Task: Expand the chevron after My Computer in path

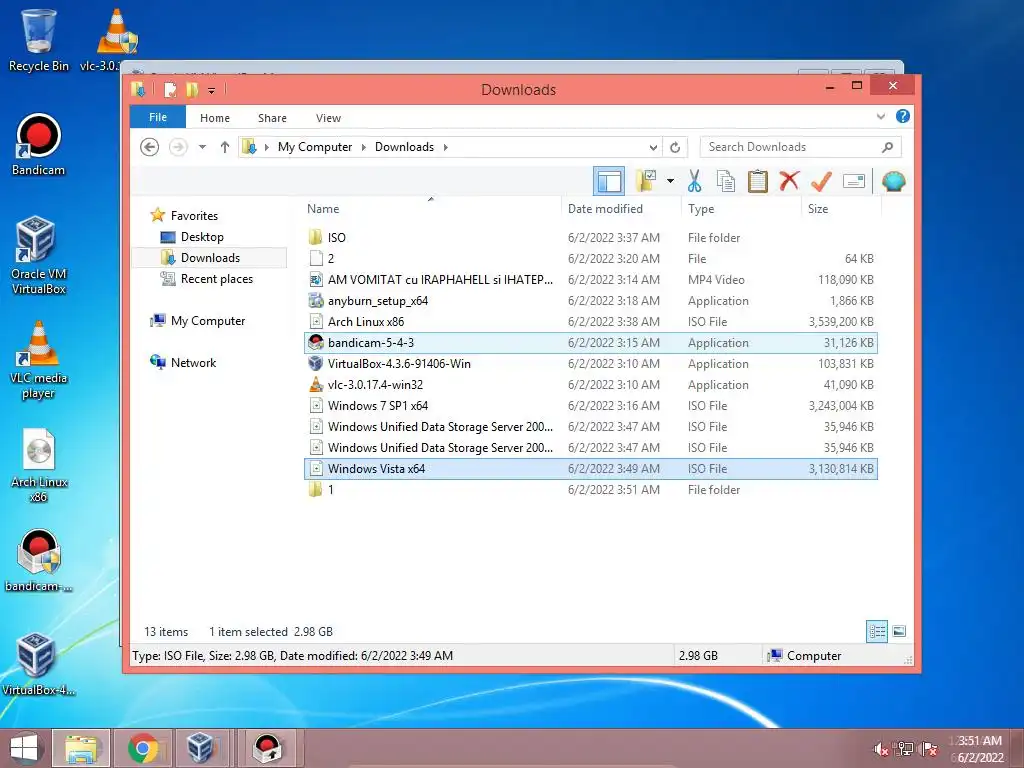Action: coord(364,147)
